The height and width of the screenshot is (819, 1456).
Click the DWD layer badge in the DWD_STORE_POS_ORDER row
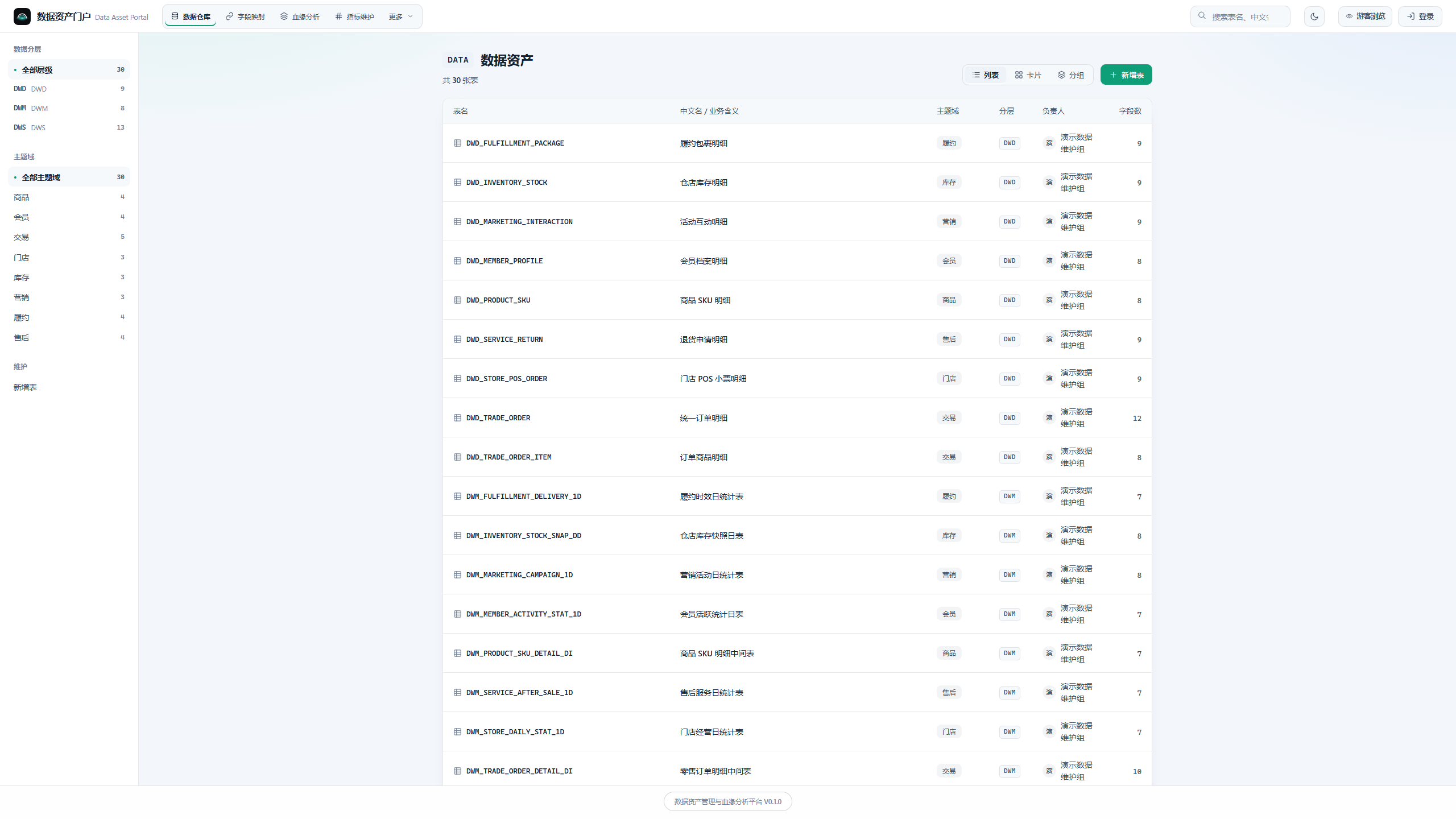coord(1010,379)
